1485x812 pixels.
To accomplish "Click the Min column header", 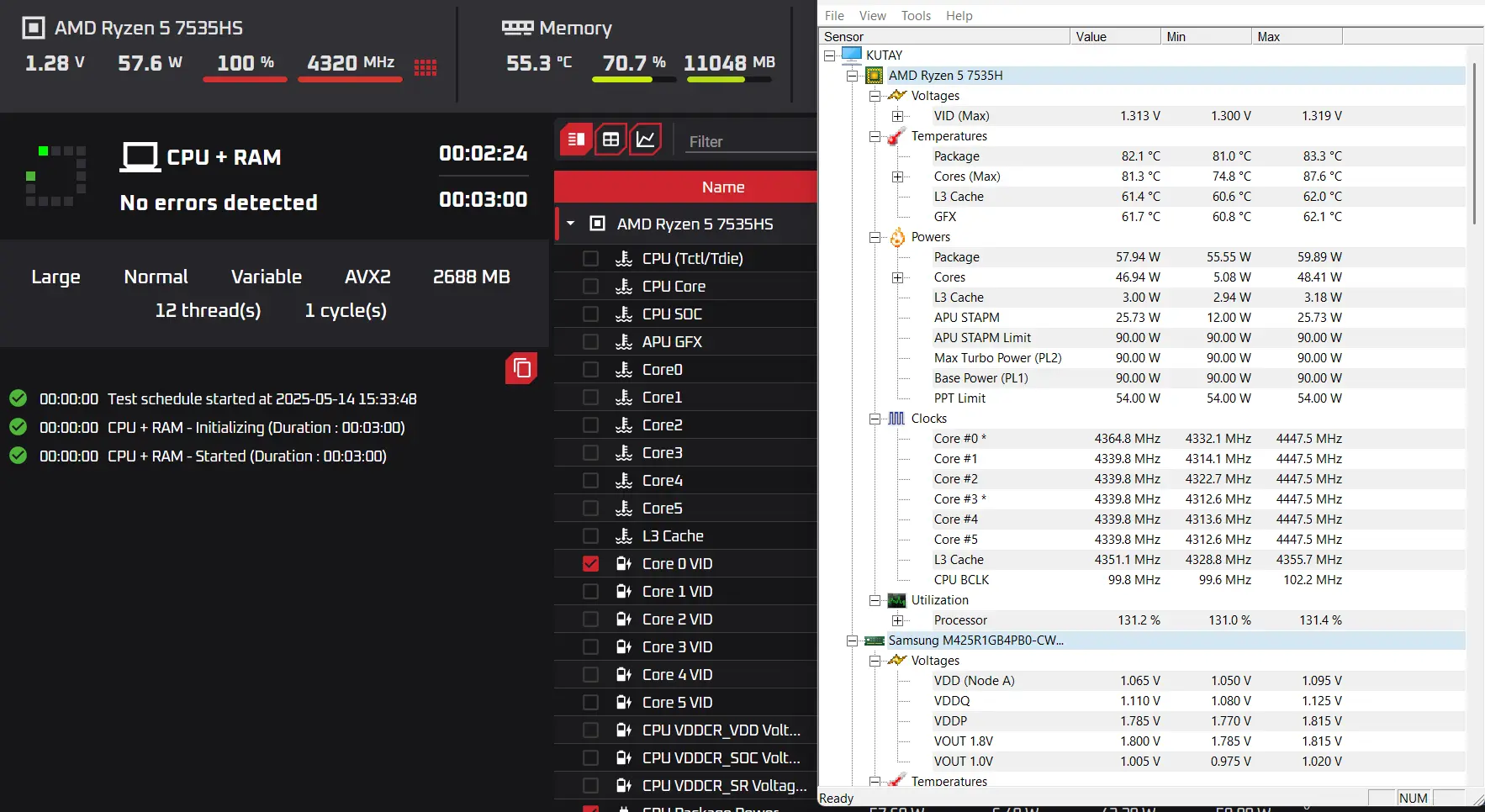I will point(1206,36).
